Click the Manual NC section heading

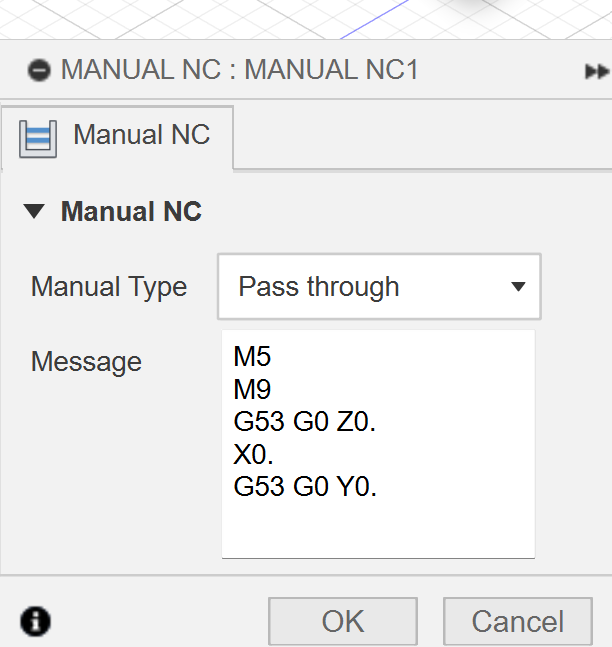tap(131, 212)
